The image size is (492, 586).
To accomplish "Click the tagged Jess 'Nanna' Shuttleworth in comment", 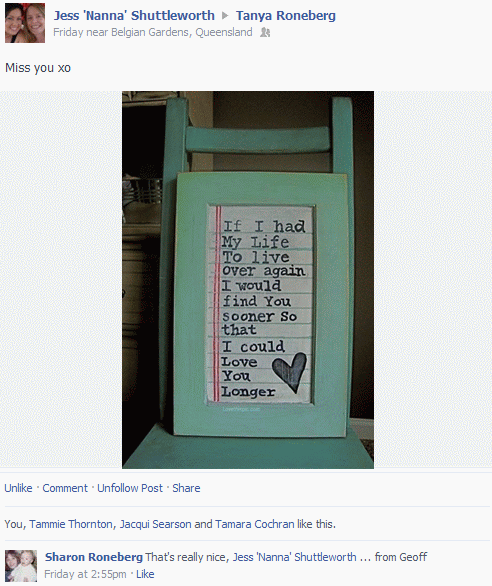I will click(x=295, y=557).
